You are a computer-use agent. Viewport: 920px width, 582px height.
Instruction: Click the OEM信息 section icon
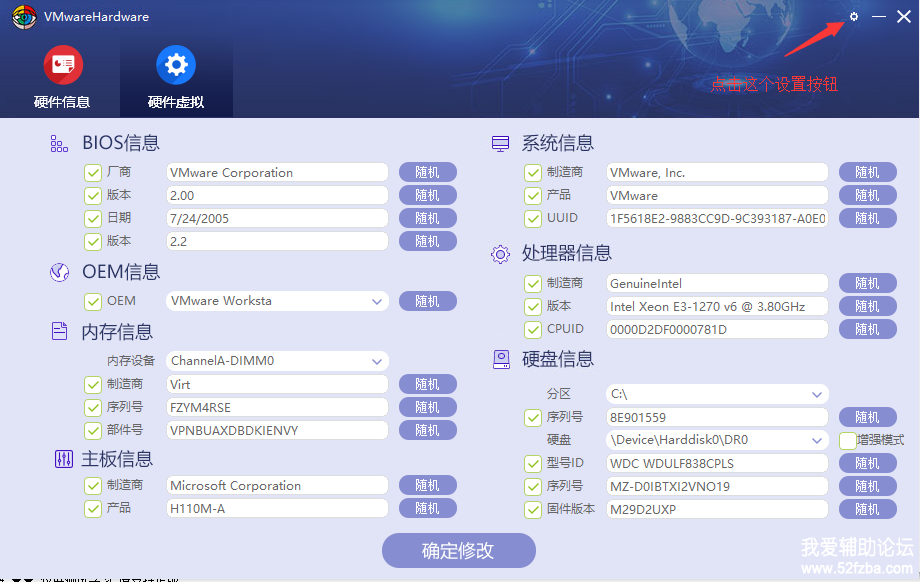point(59,272)
